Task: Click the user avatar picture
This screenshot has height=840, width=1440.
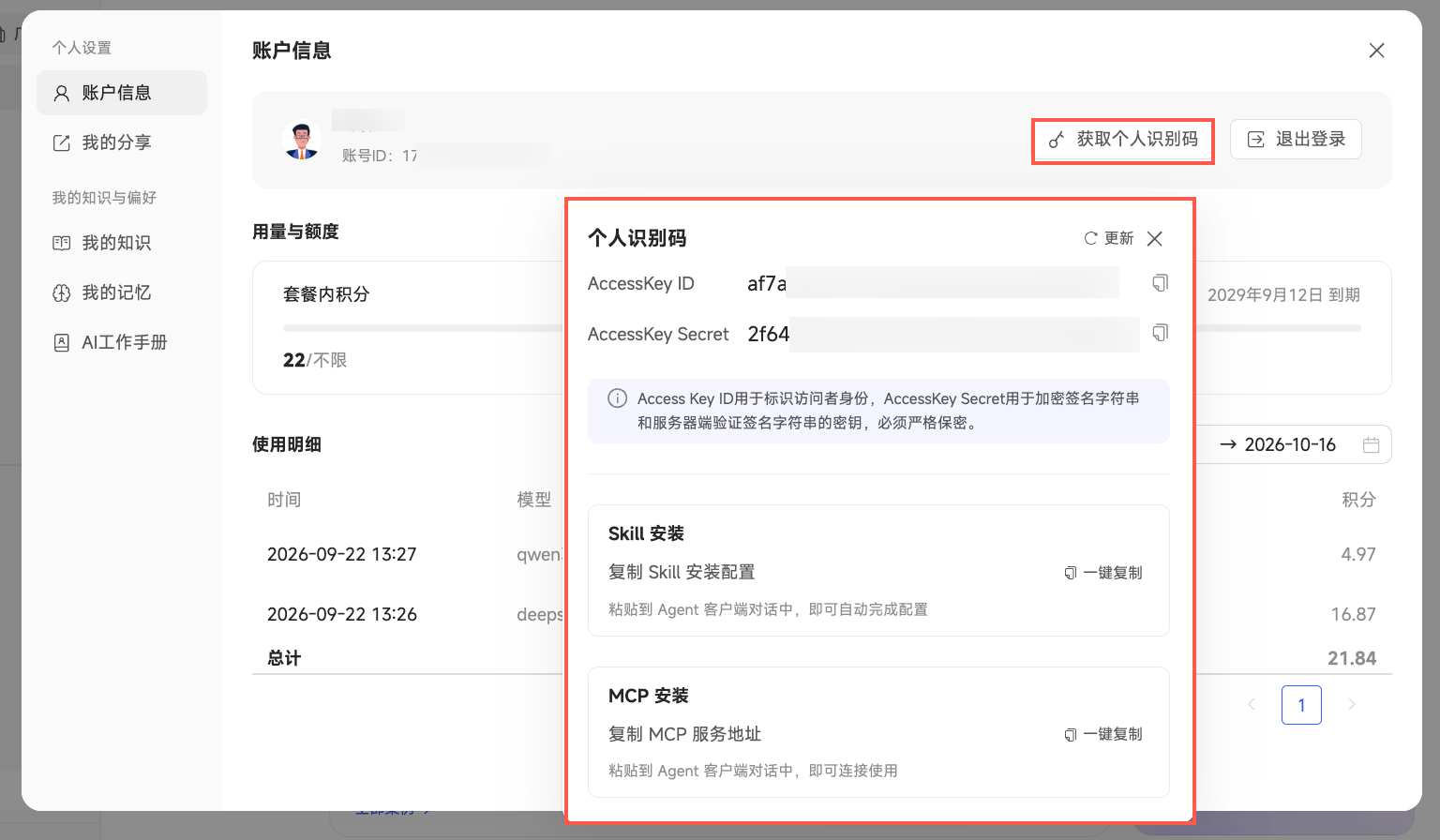Action: [302, 141]
